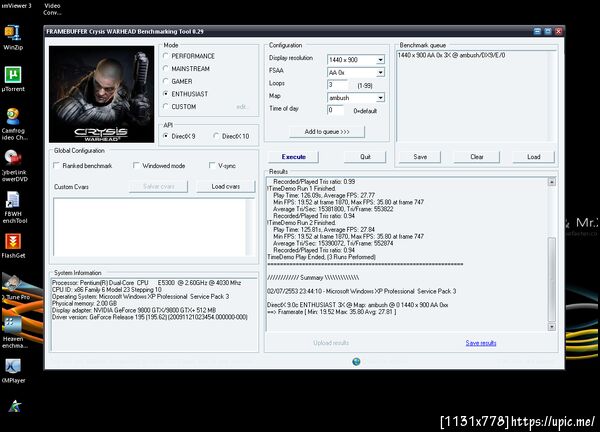Open the FBWH BenchTool desktop shortcut
Viewport: 600px width, 432px height.
point(15,207)
